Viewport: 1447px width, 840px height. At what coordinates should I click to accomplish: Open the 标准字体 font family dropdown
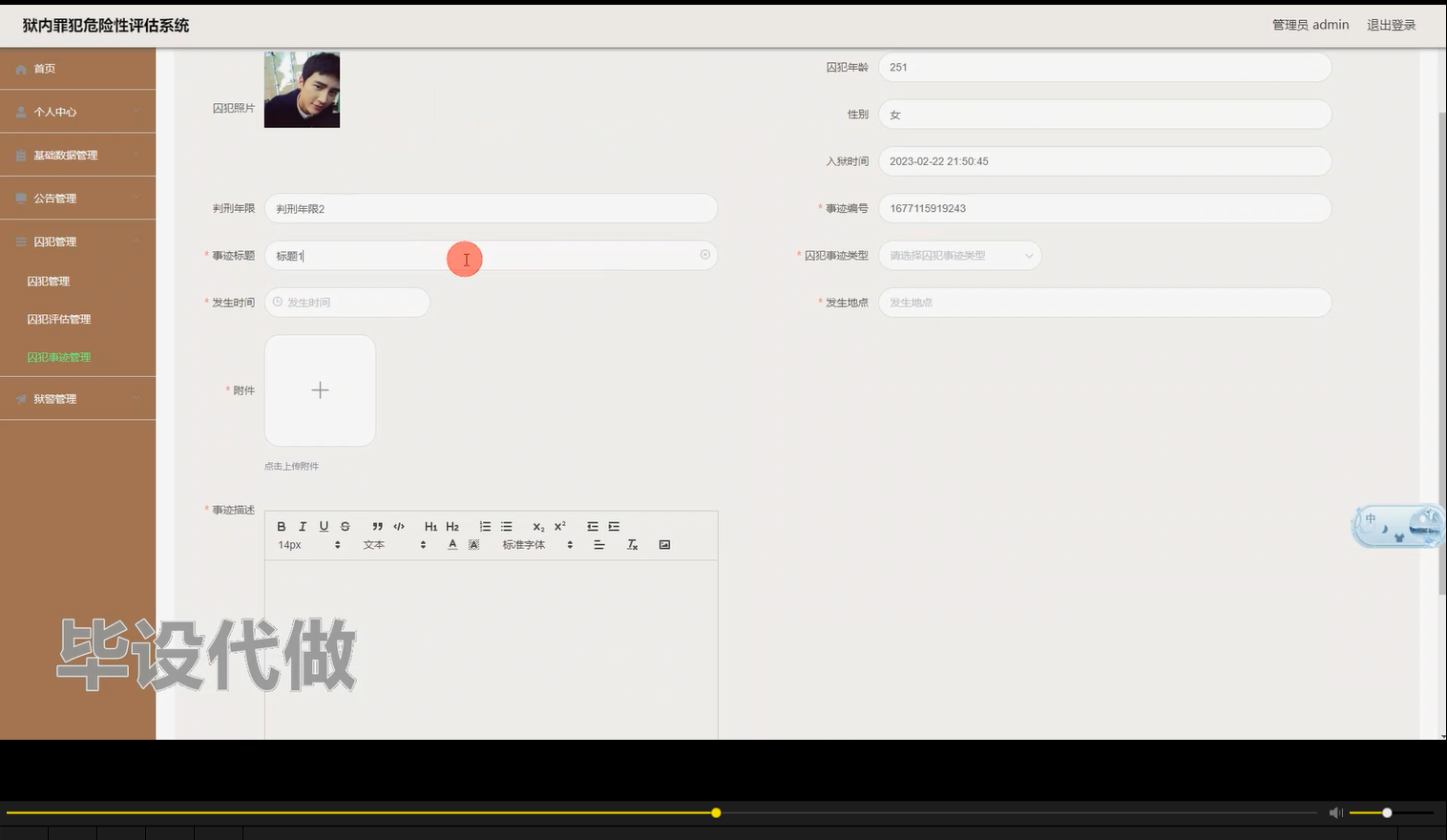[537, 544]
